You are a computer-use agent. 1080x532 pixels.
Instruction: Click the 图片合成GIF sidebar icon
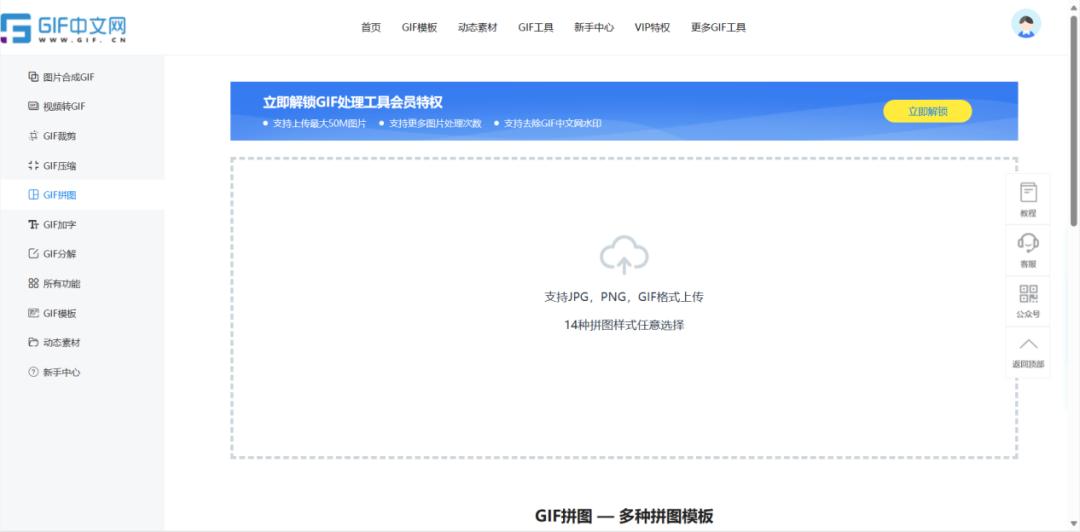33,76
